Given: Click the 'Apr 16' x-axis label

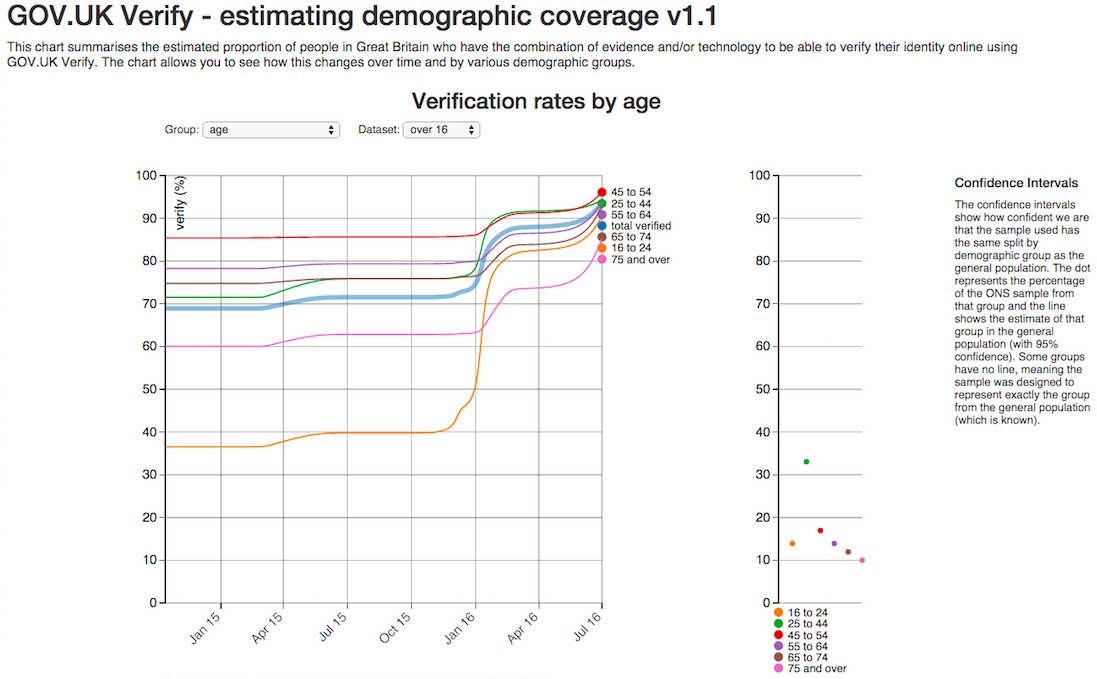Looking at the screenshot, I should pos(523,627).
